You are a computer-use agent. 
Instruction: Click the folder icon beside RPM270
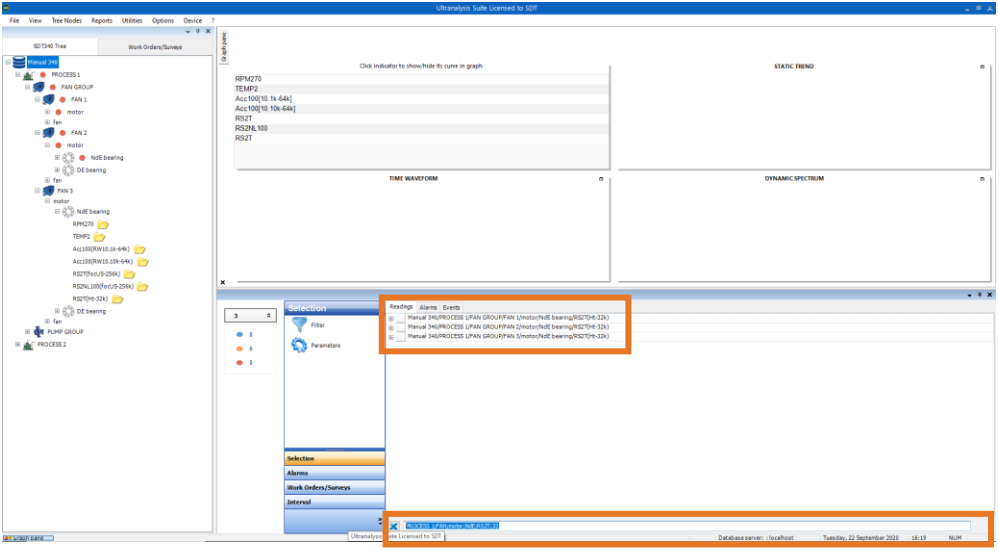pyautogui.click(x=103, y=225)
